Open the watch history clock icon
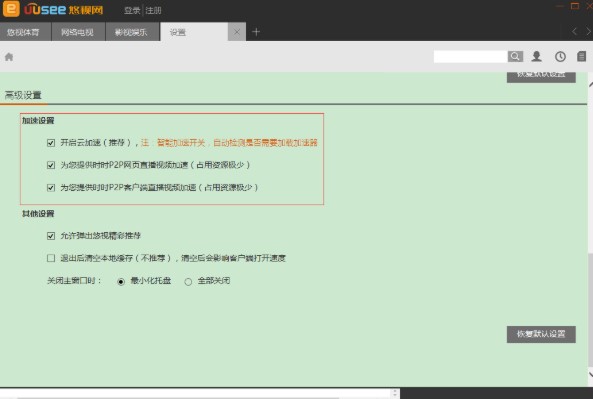The width and height of the screenshot is (593, 399). pyautogui.click(x=560, y=56)
